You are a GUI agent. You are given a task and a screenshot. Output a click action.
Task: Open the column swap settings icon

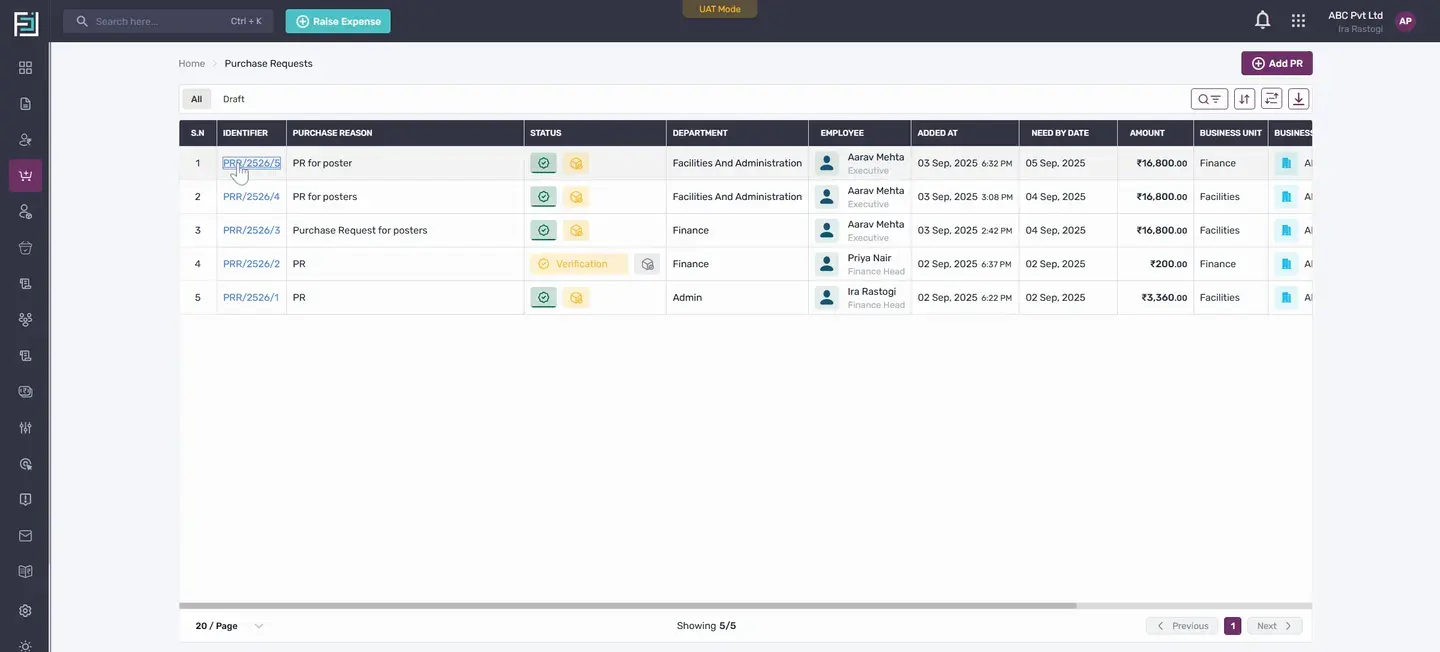click(1271, 99)
